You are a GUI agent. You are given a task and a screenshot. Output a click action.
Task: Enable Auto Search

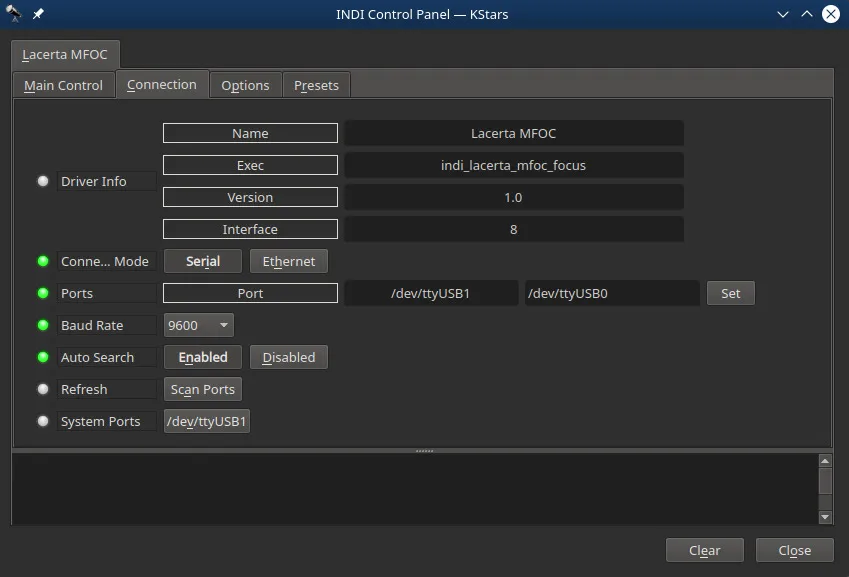click(203, 357)
